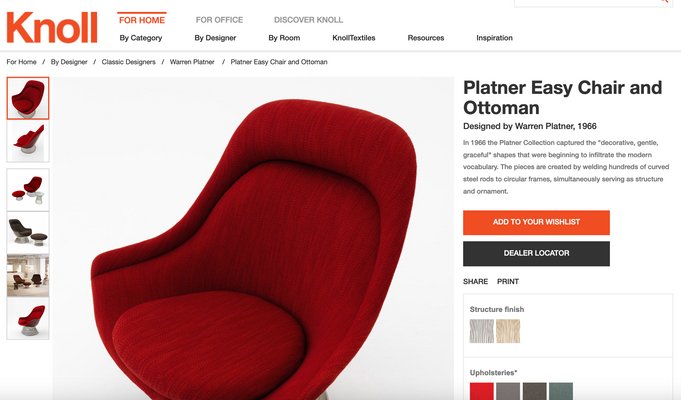Open the KnollTextiles menu
The image size is (681, 400).
(354, 38)
